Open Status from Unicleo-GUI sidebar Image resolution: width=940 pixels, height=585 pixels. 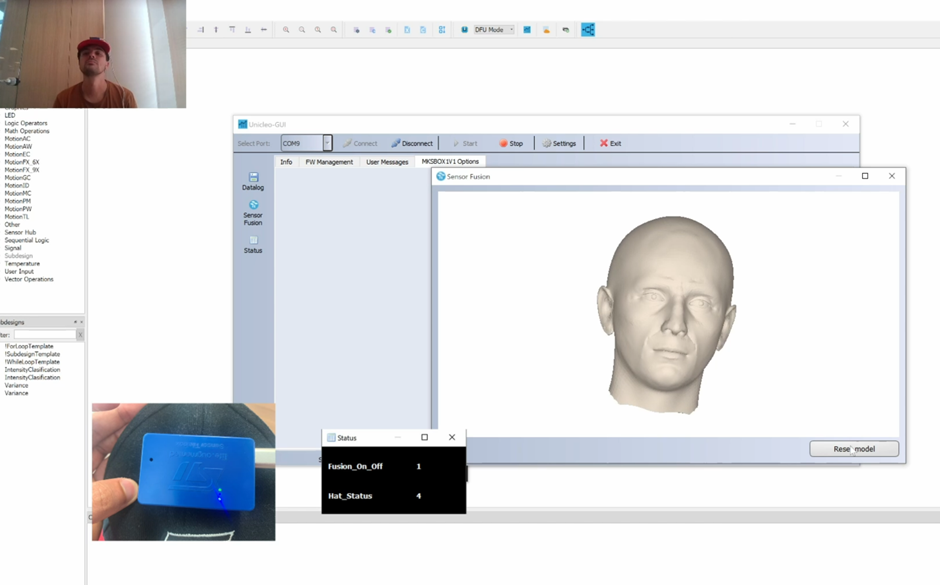(253, 245)
